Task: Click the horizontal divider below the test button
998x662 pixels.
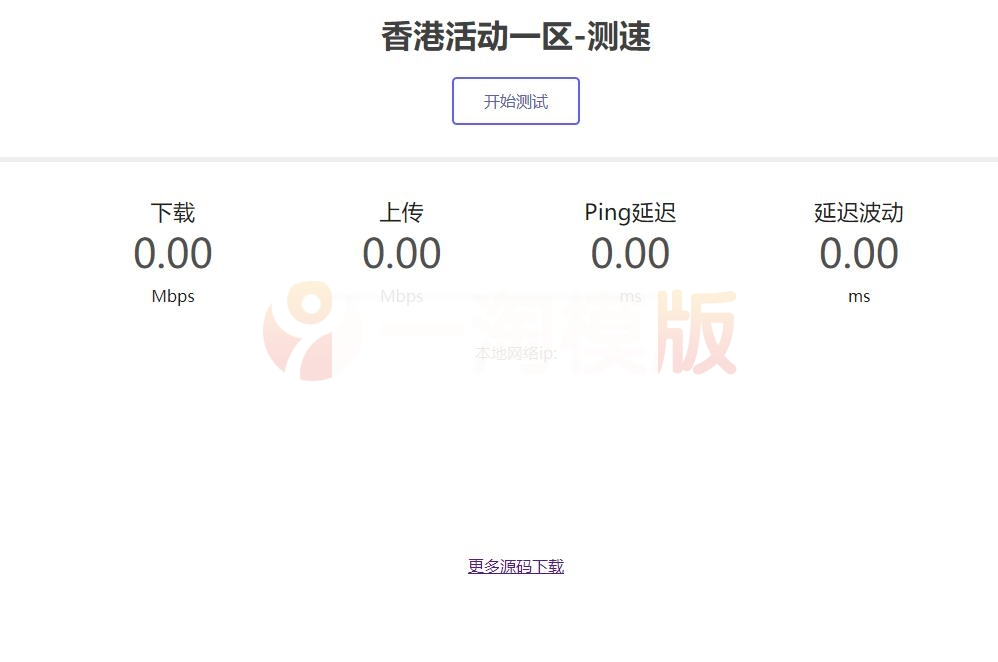Action: [x=499, y=157]
